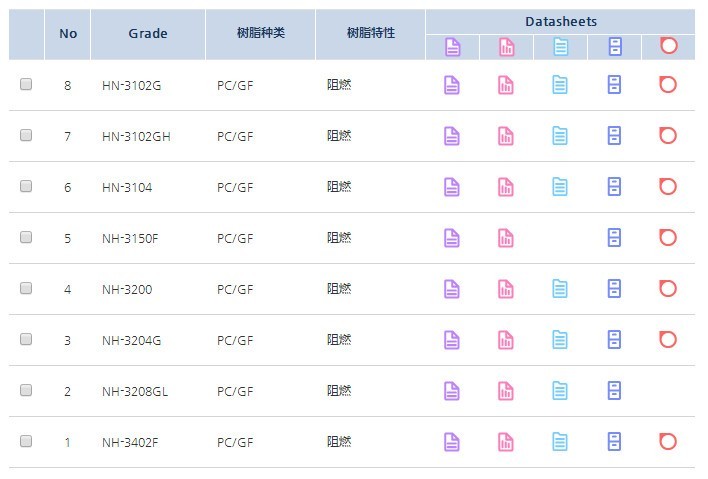708x479 pixels.
Task: Check the box for row HN-3102GH
Action: (26, 135)
